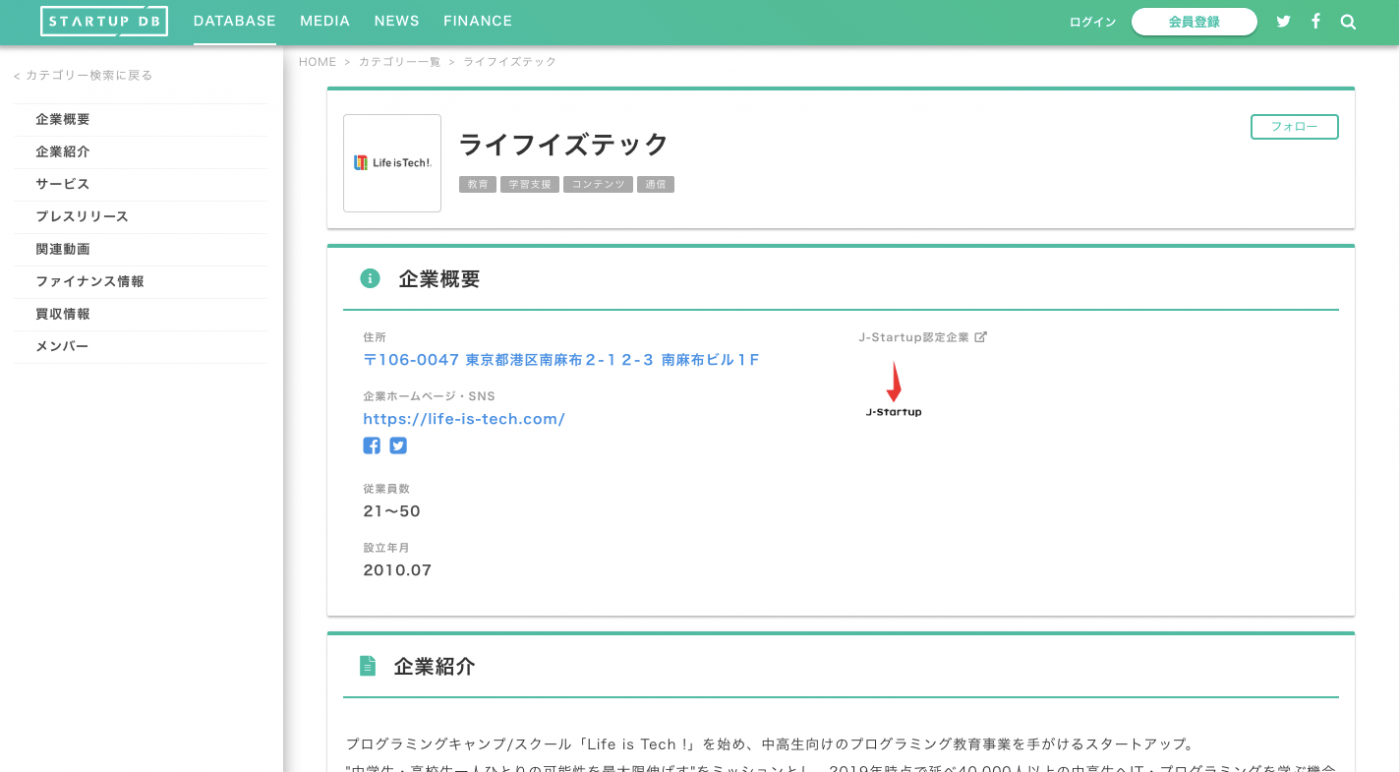Viewport: 1400px width, 772px height.
Task: Click the 住所 label
Action: coord(375,338)
